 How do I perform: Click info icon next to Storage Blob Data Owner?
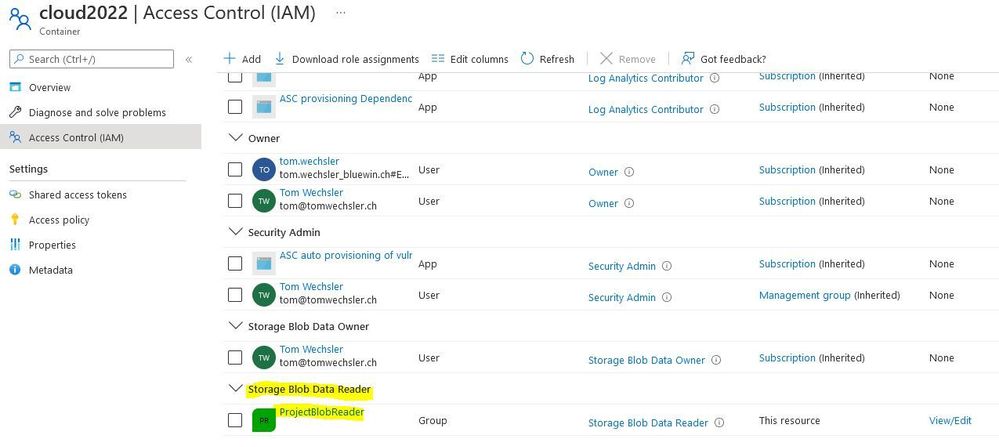coord(716,360)
